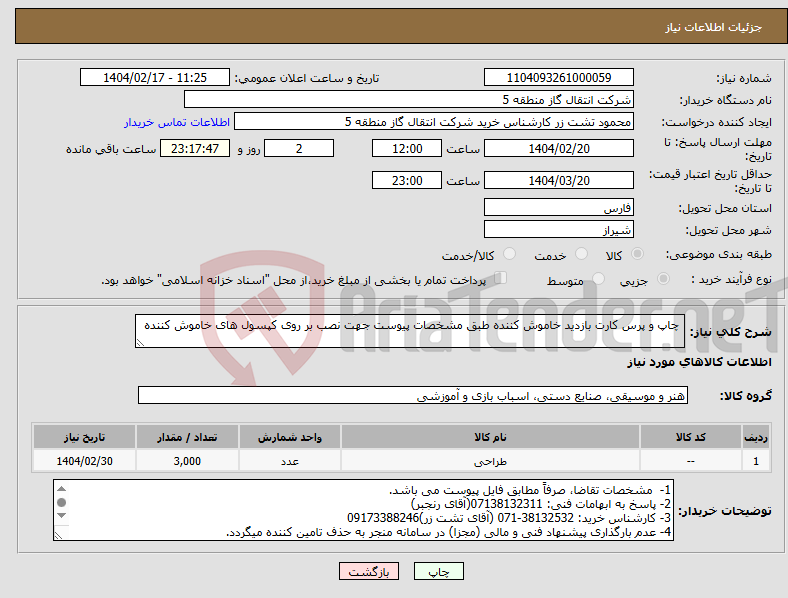
Task: Click delivery province field فارس
Action: [x=558, y=207]
